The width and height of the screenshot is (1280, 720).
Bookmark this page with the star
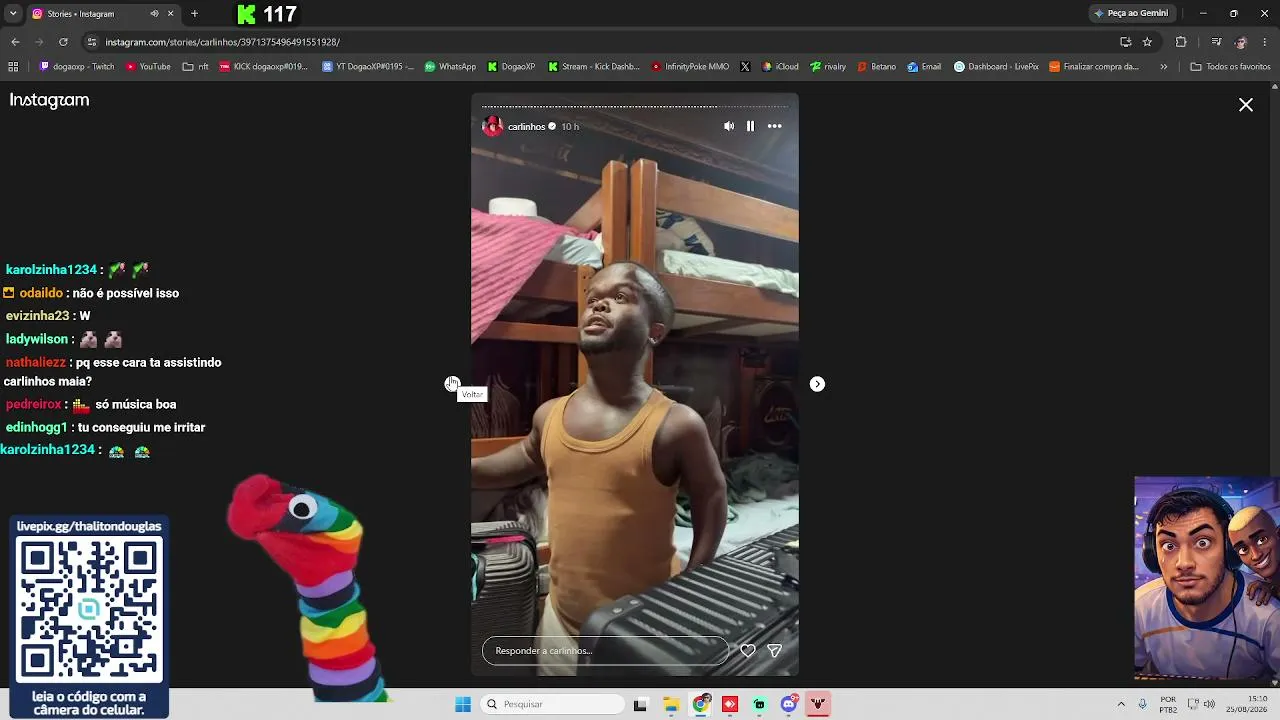click(x=1147, y=42)
